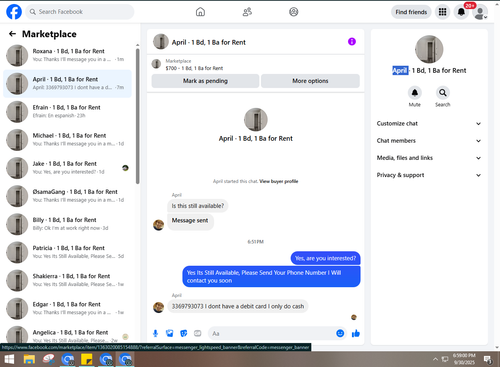Open Windows action center notifications icon

click(x=488, y=359)
